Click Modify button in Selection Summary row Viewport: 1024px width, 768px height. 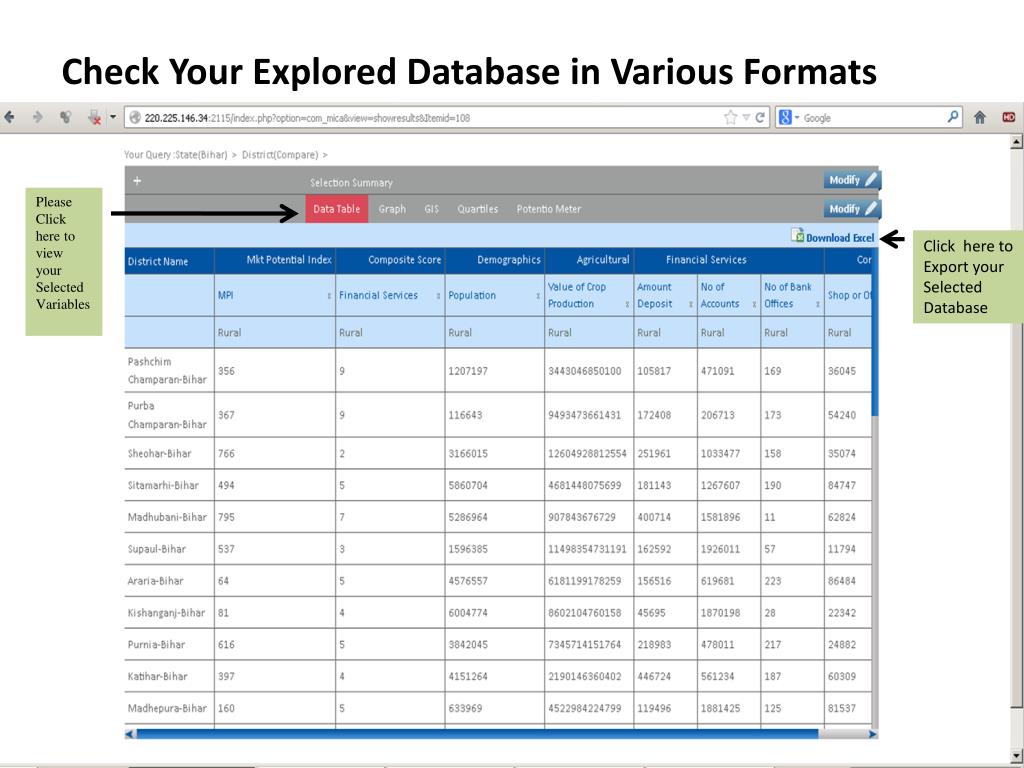click(x=852, y=180)
